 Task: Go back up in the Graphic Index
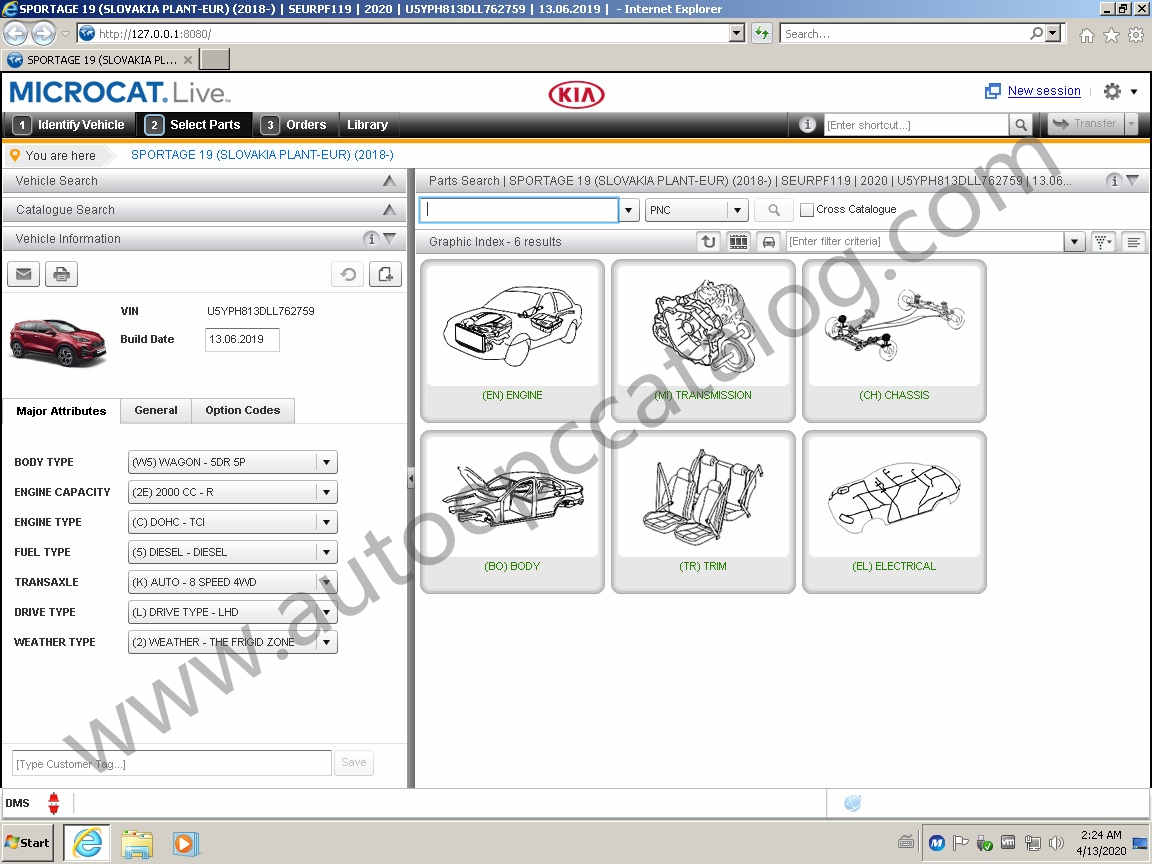[x=708, y=242]
